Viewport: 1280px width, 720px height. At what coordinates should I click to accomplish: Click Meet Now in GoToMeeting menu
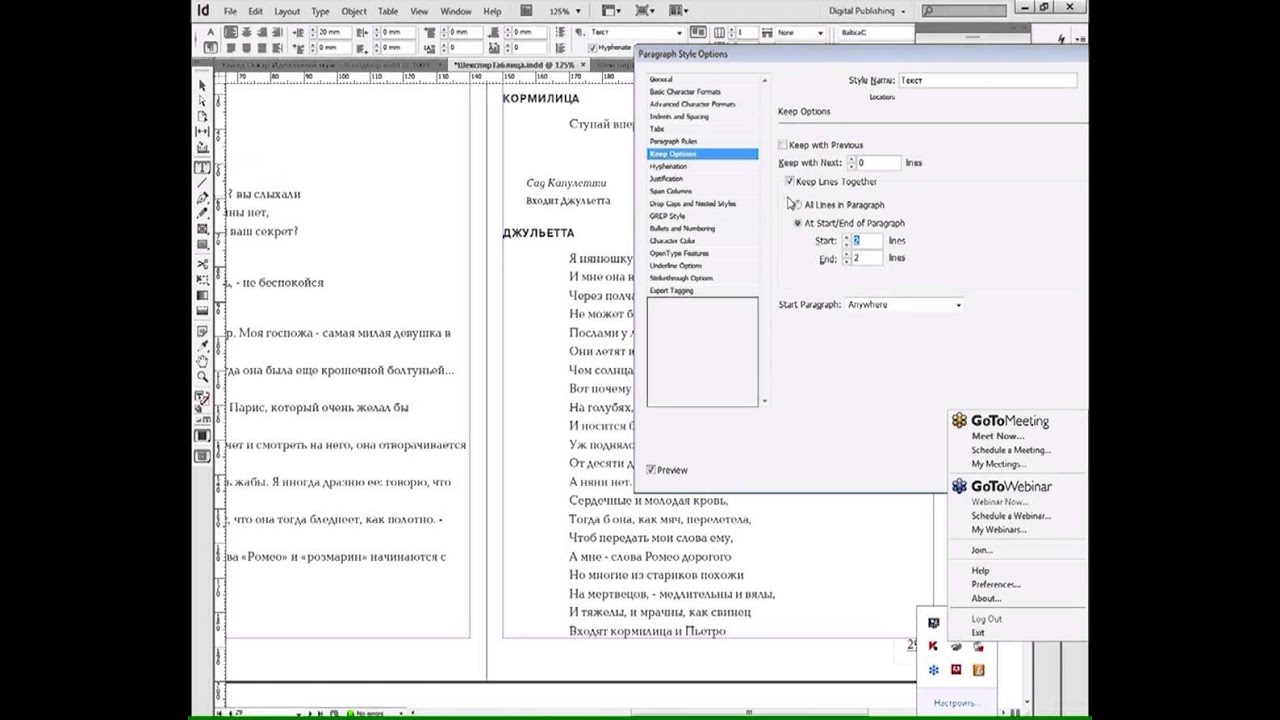click(x=998, y=436)
